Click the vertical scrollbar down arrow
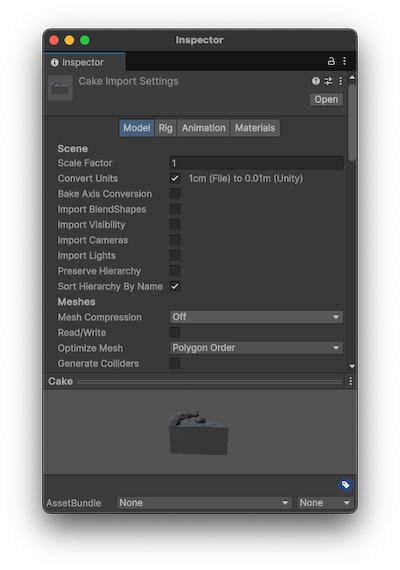Screen dimensions: 400x570 point(352,366)
